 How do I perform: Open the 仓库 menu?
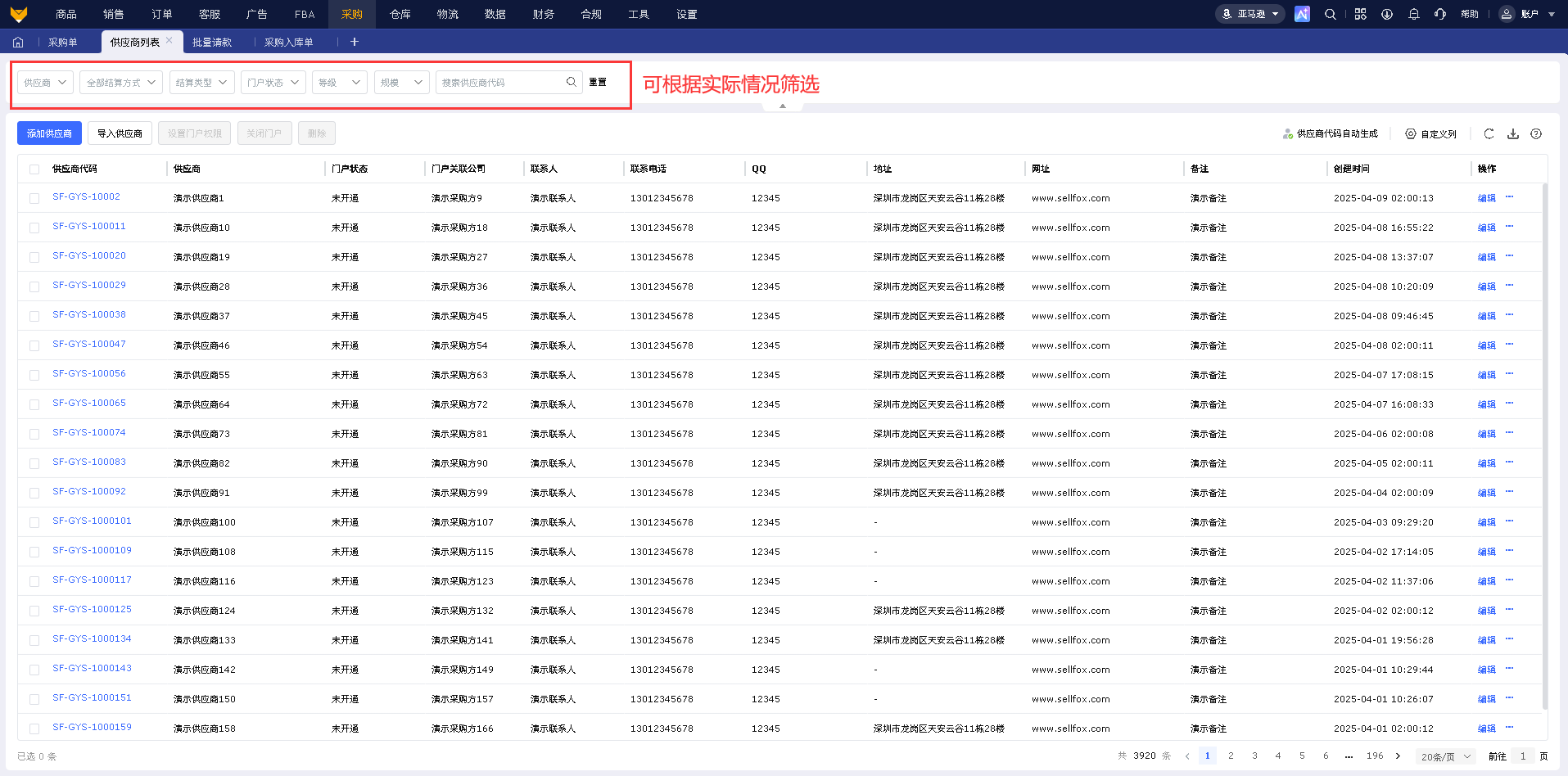(400, 14)
